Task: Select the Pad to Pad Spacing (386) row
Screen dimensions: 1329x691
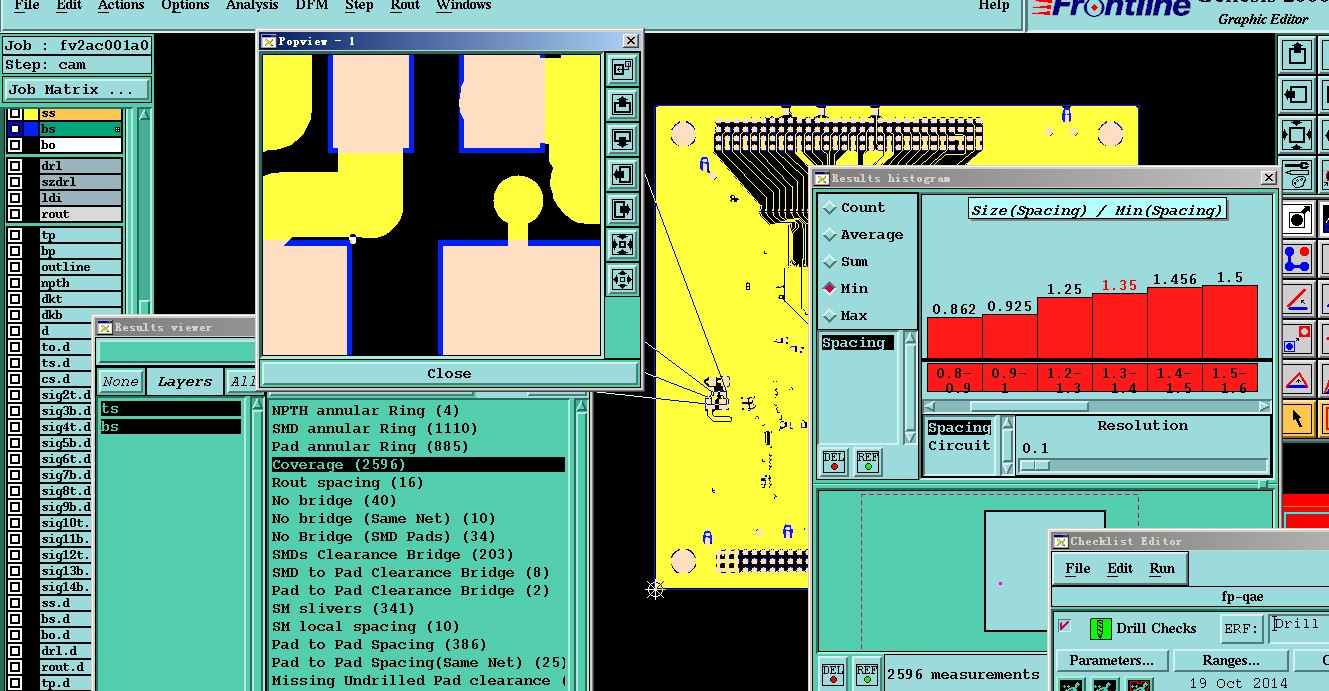Action: coord(418,645)
